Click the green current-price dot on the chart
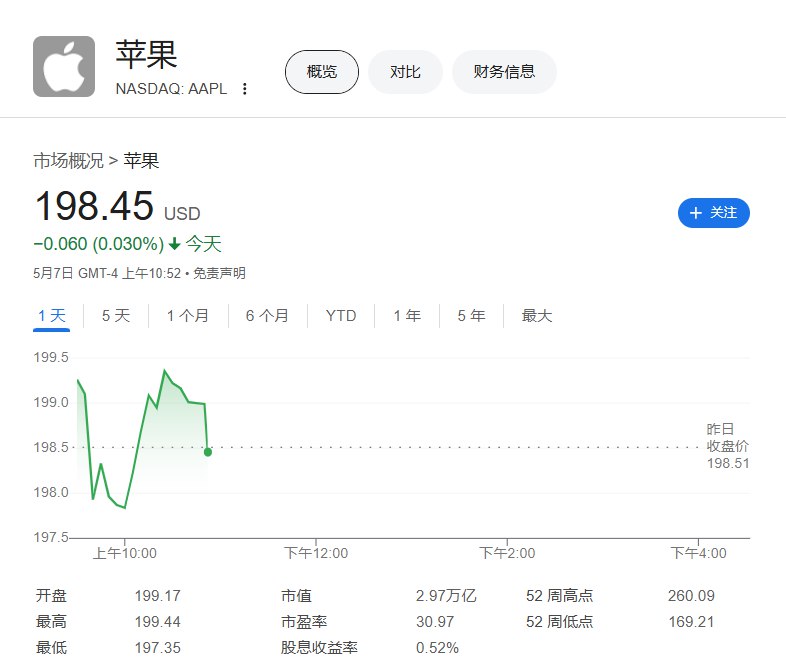 [x=208, y=452]
